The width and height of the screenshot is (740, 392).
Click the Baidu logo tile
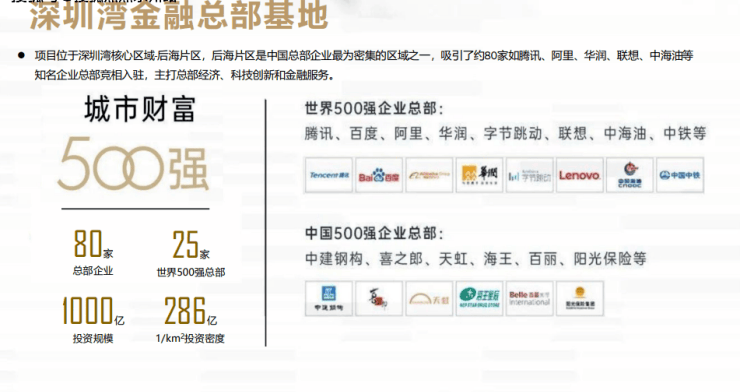pyautogui.click(x=378, y=175)
